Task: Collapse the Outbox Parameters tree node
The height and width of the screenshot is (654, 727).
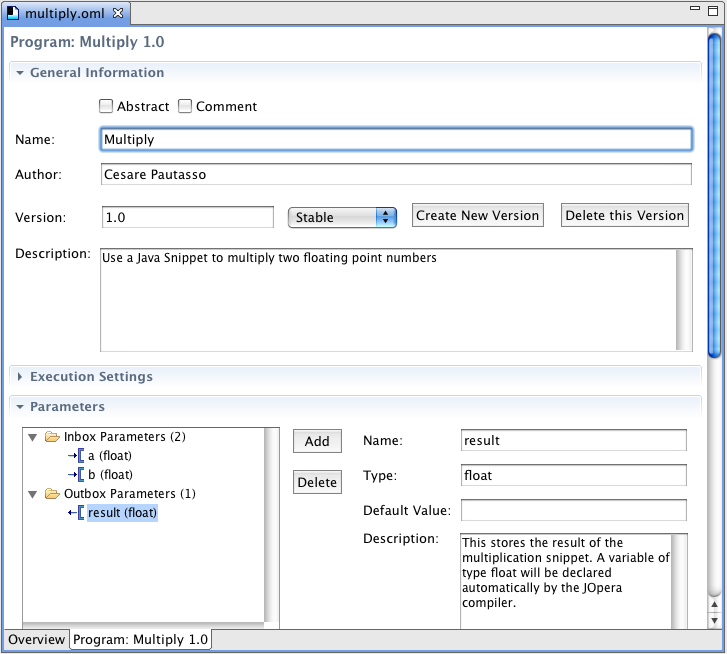Action: tap(32, 494)
